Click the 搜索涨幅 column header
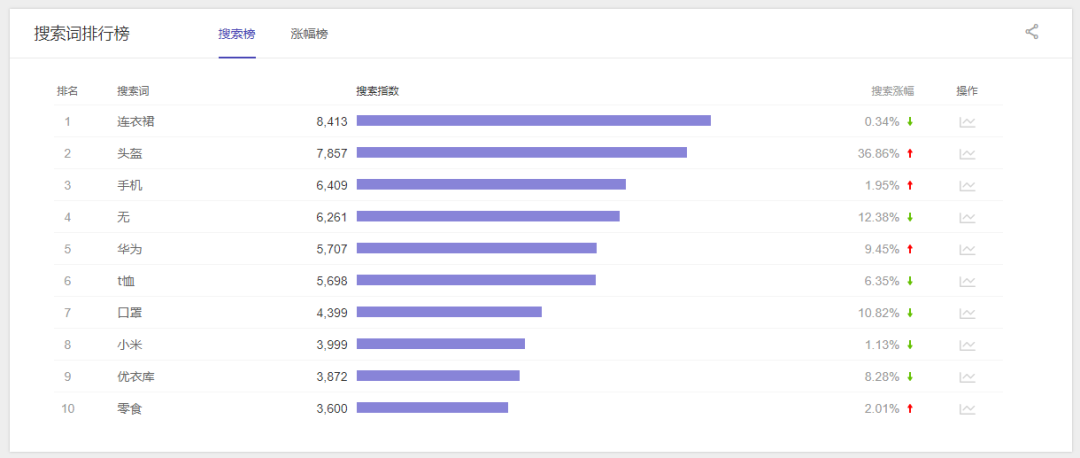 [x=892, y=91]
